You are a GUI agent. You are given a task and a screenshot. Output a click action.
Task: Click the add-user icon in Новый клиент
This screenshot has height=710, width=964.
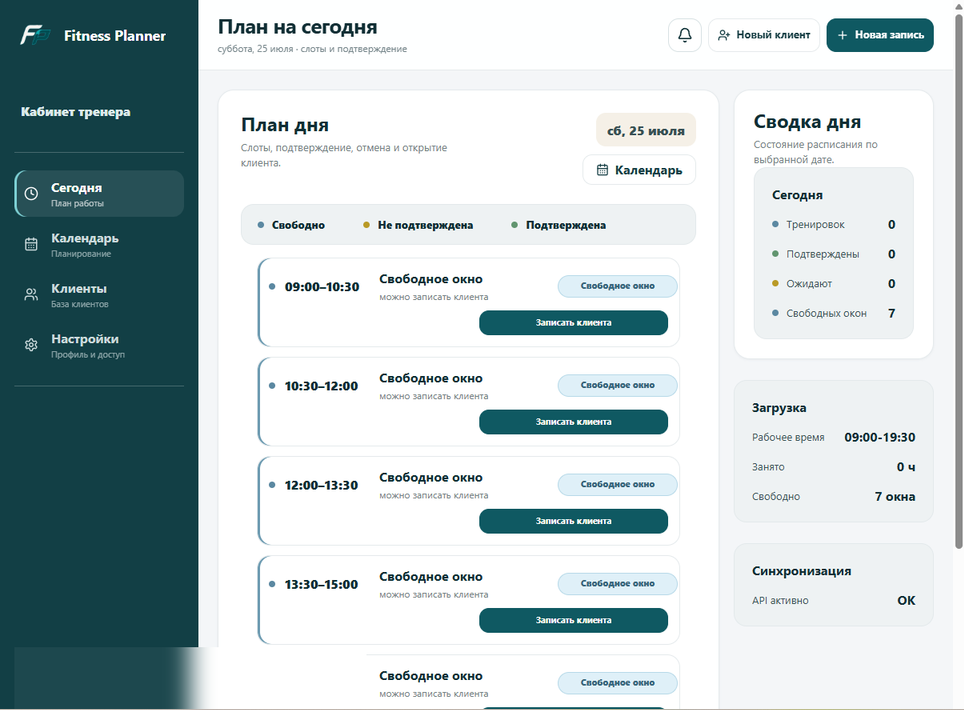pos(724,35)
